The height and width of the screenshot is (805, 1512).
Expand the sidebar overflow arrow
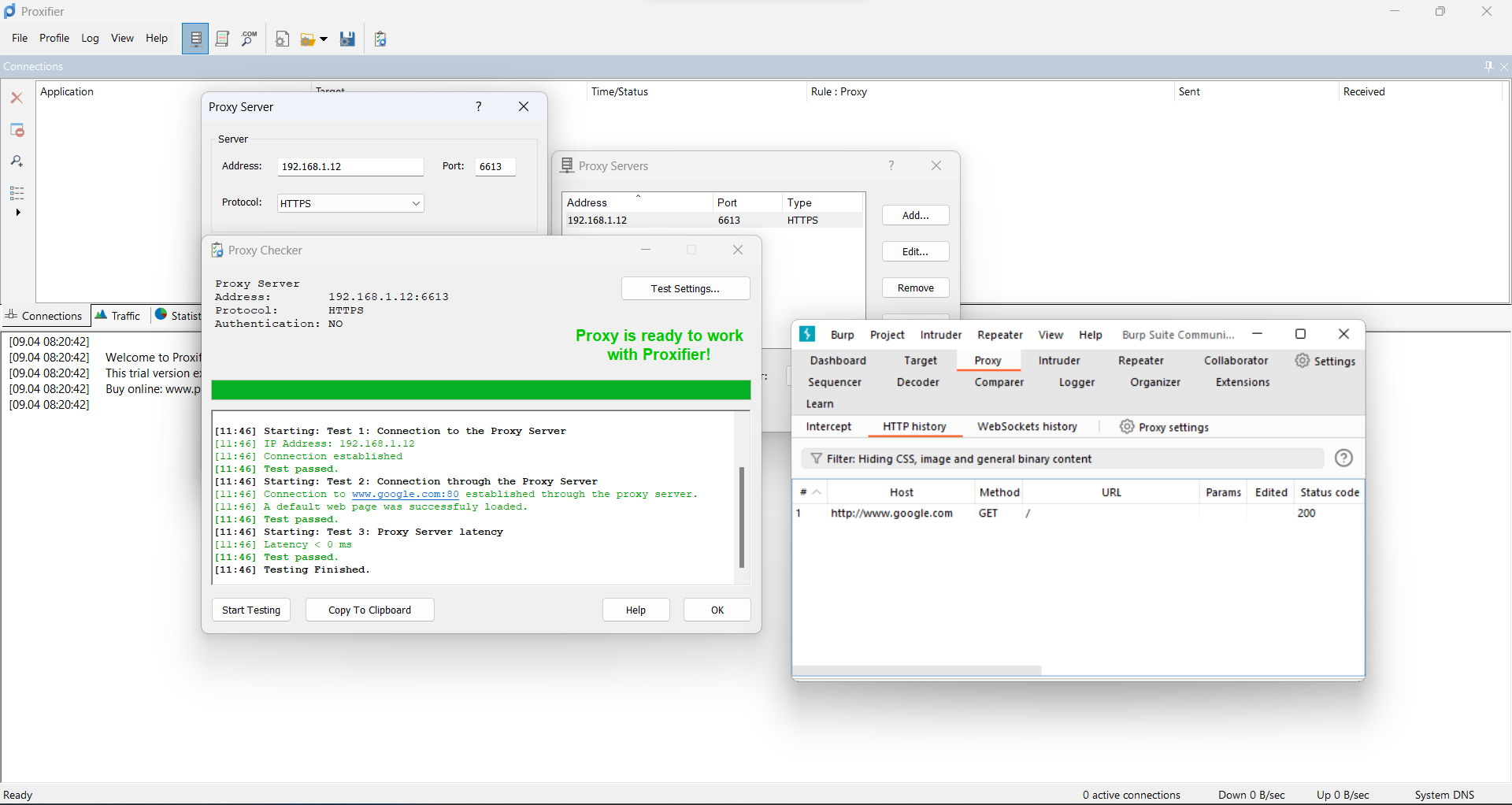click(17, 213)
